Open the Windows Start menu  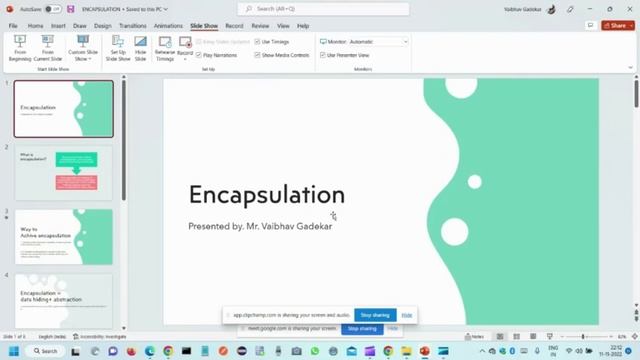coord(13,351)
